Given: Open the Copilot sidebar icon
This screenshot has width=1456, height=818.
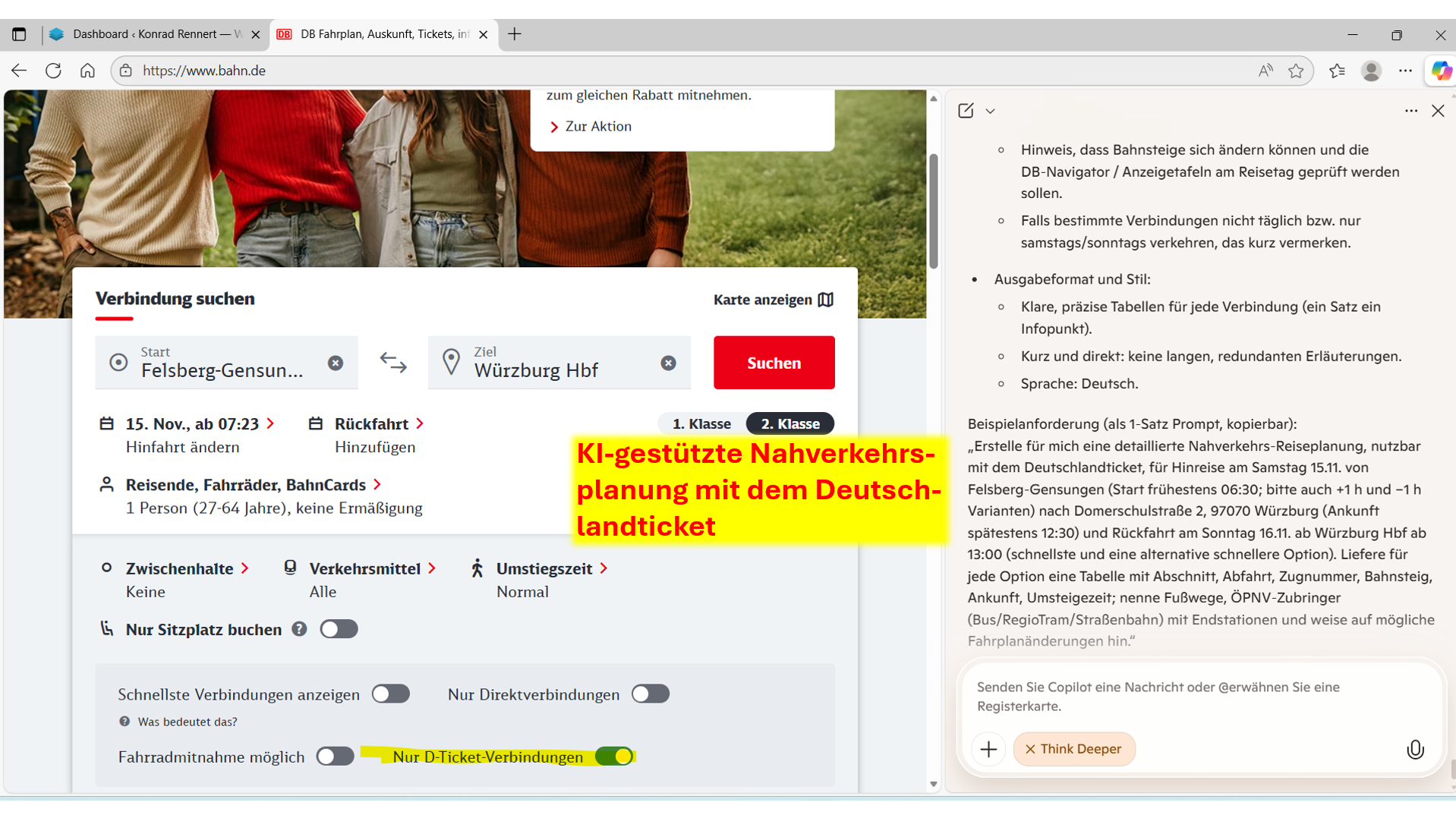Looking at the screenshot, I should pyautogui.click(x=1440, y=71).
